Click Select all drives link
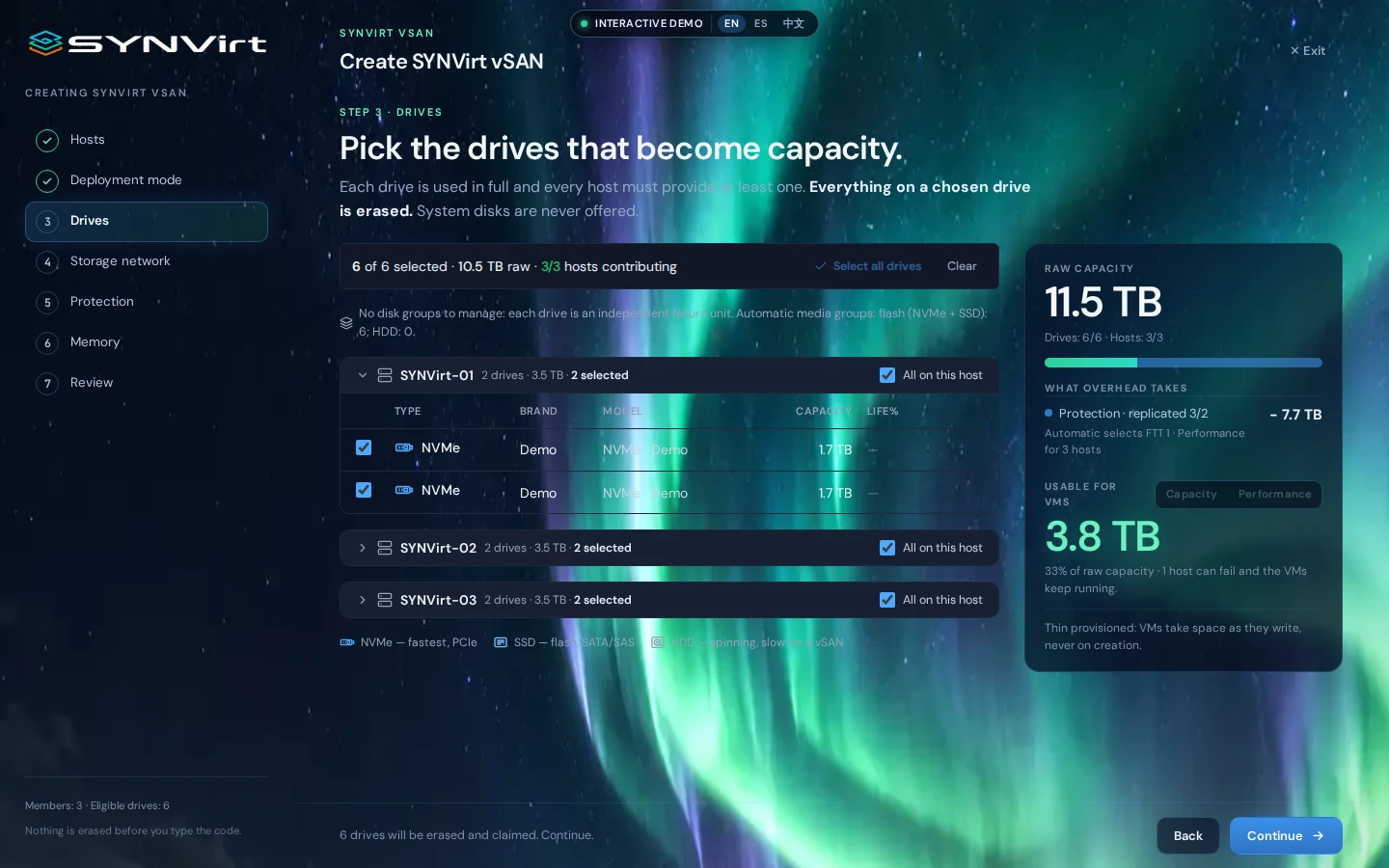The image size is (1389, 868). click(x=868, y=266)
